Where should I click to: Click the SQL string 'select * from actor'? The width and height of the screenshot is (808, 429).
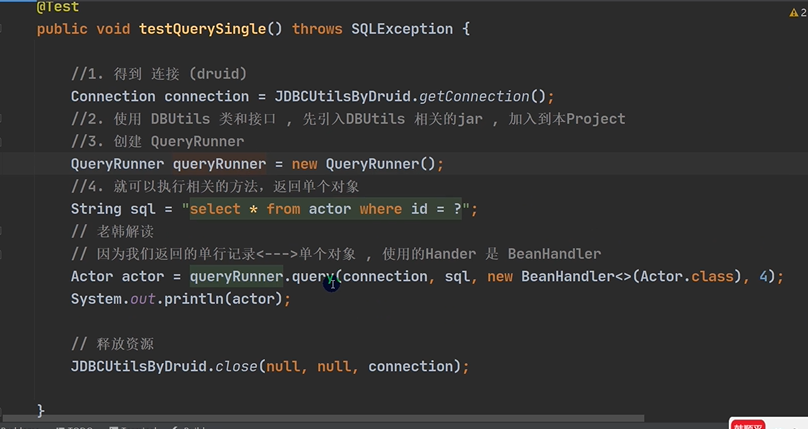(x=326, y=209)
